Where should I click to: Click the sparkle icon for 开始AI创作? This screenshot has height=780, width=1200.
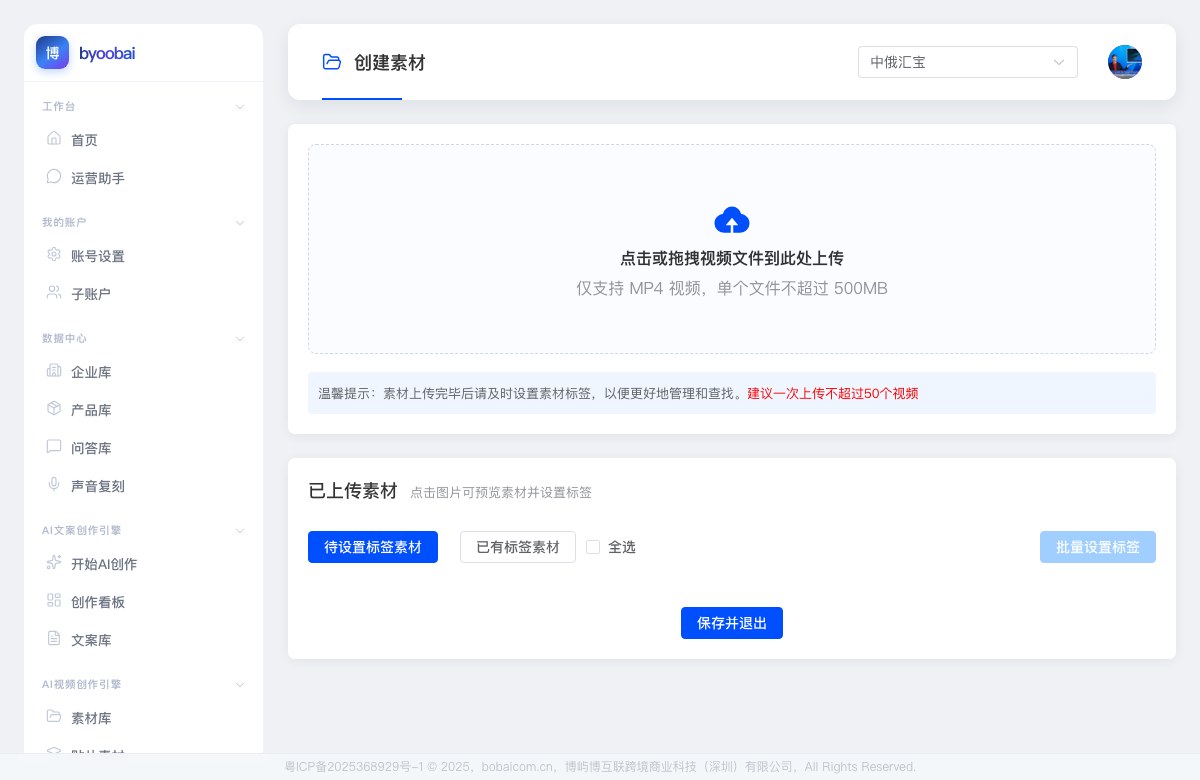tap(54, 562)
